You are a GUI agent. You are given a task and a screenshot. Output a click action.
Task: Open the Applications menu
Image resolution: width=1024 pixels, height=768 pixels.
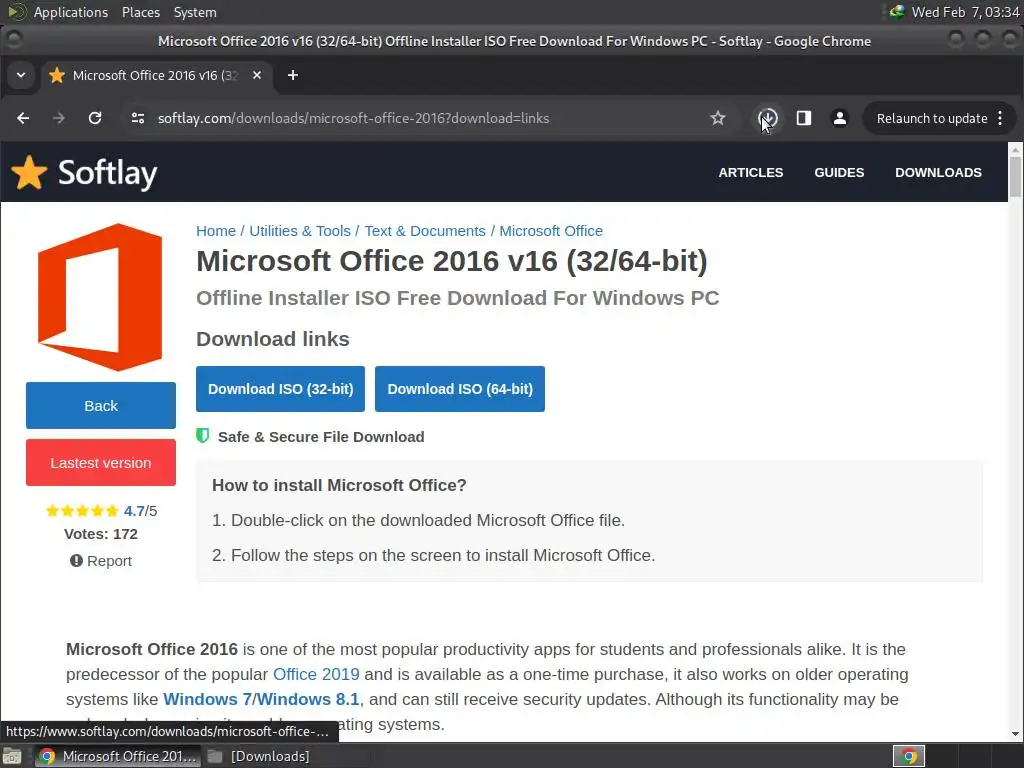[71, 12]
